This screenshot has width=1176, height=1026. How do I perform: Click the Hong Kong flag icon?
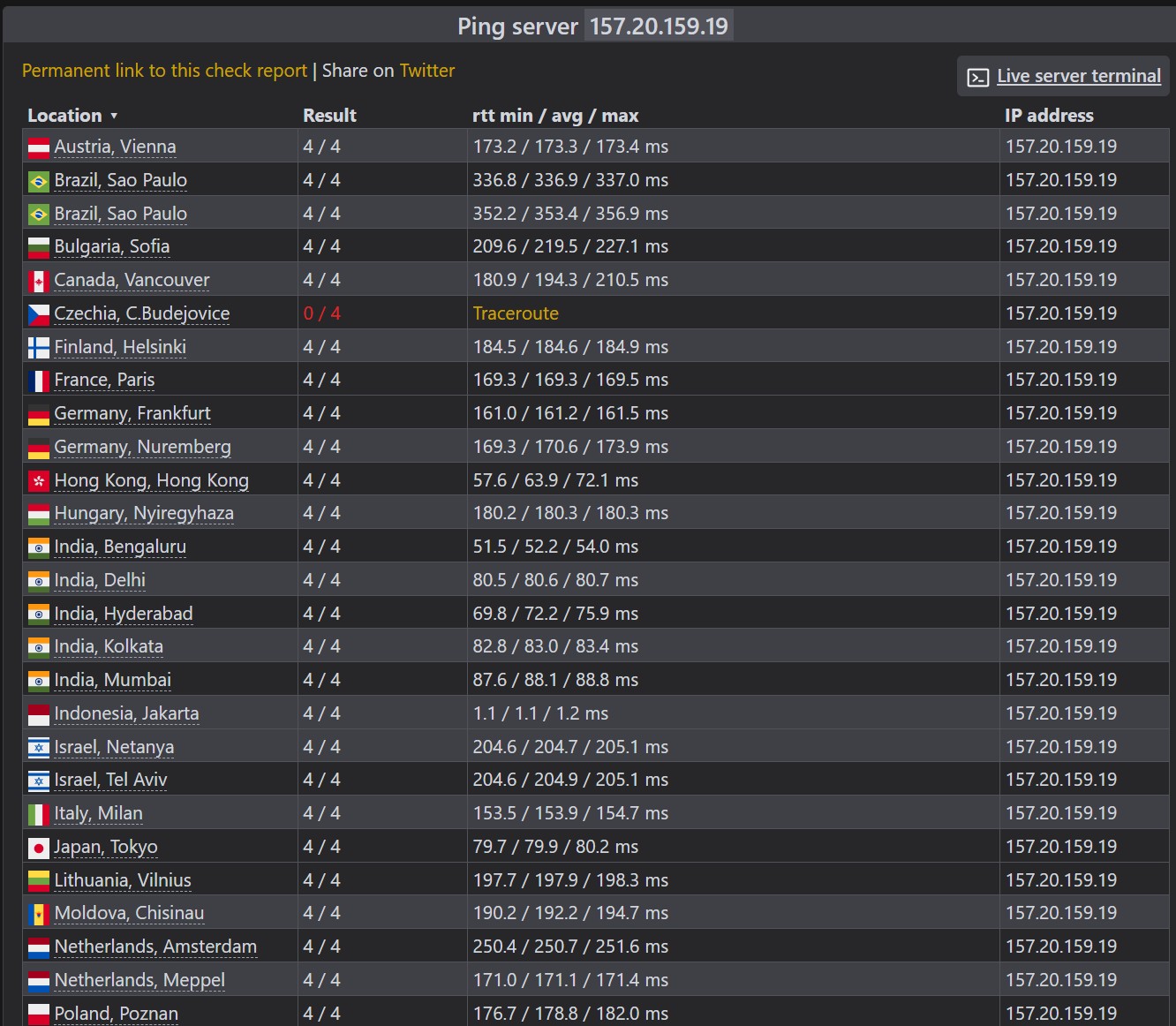click(x=39, y=482)
